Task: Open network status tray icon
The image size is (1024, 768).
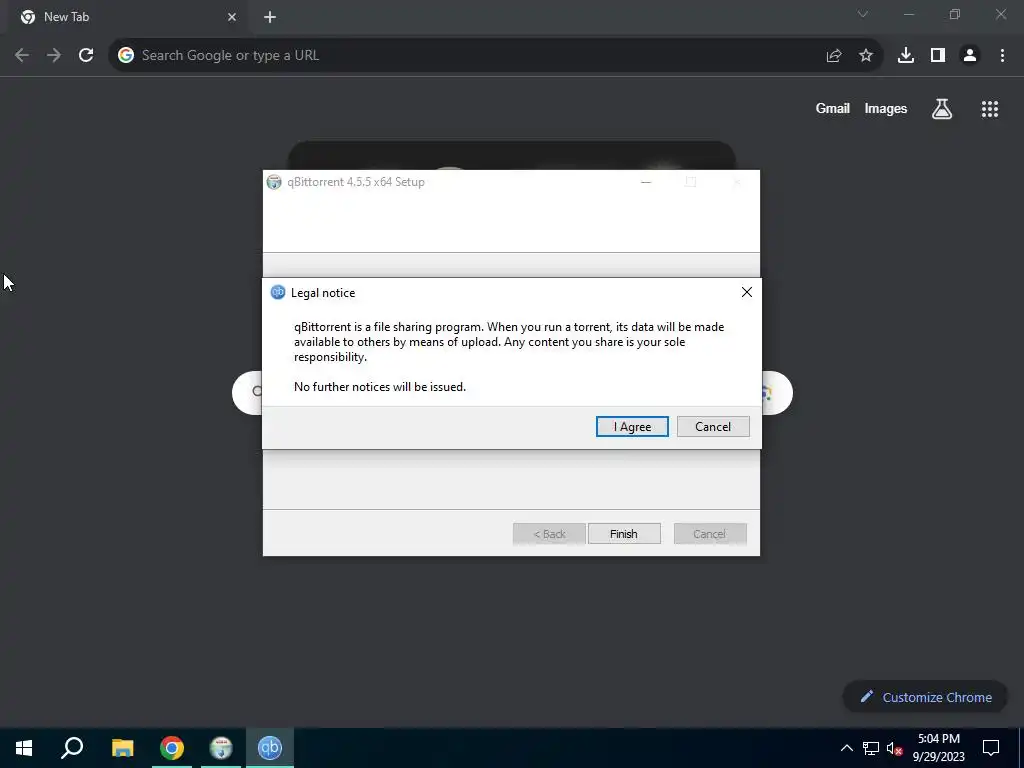Action: [871, 748]
